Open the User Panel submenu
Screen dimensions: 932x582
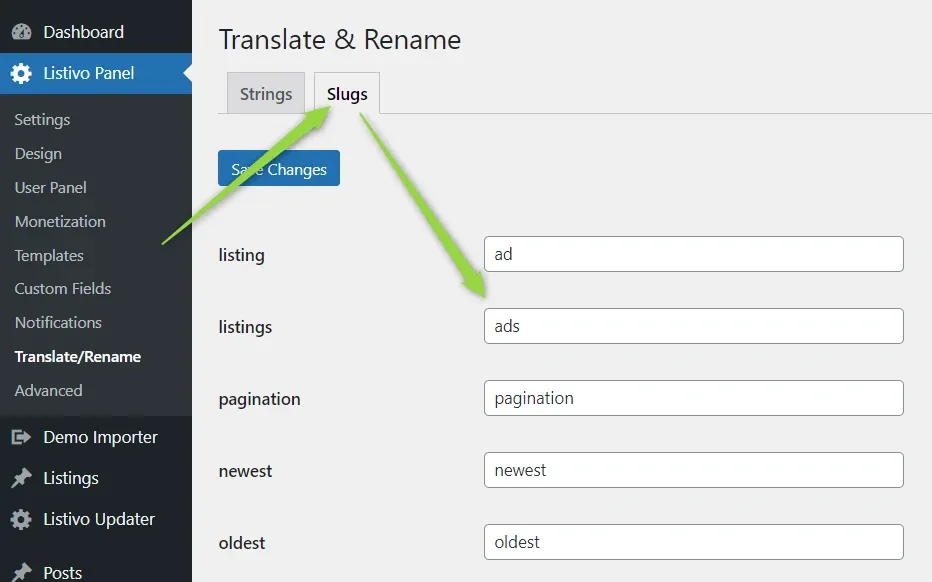[x=51, y=187]
